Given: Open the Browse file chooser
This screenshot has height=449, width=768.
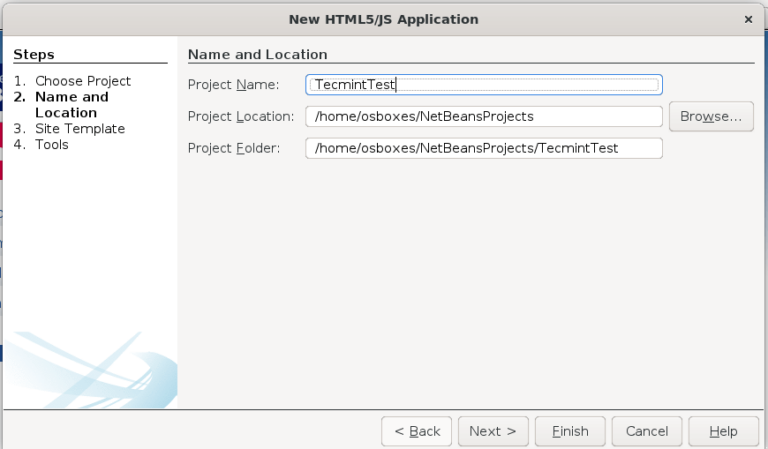Looking at the screenshot, I should point(710,116).
